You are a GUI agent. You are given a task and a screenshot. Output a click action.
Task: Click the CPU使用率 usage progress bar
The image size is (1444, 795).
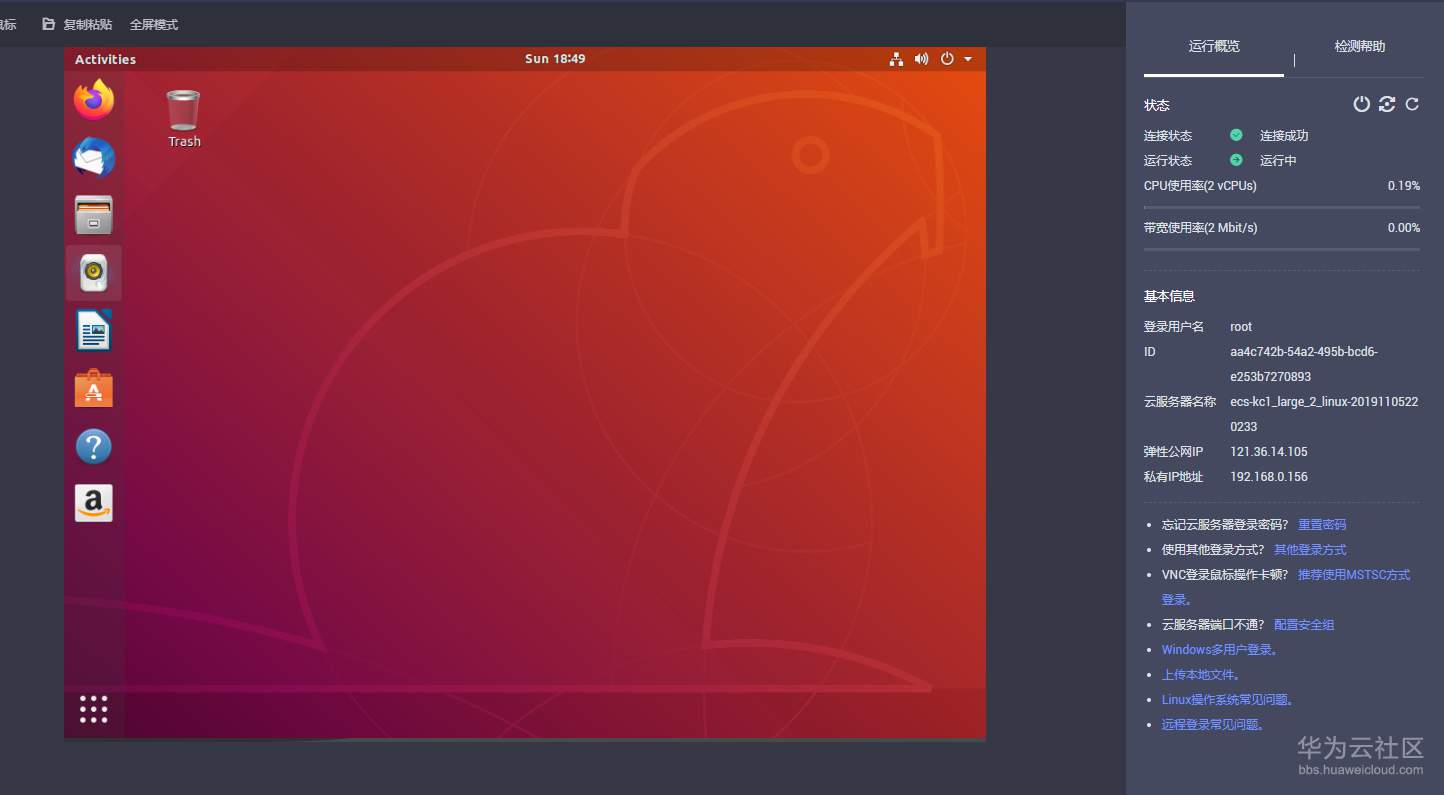1282,207
